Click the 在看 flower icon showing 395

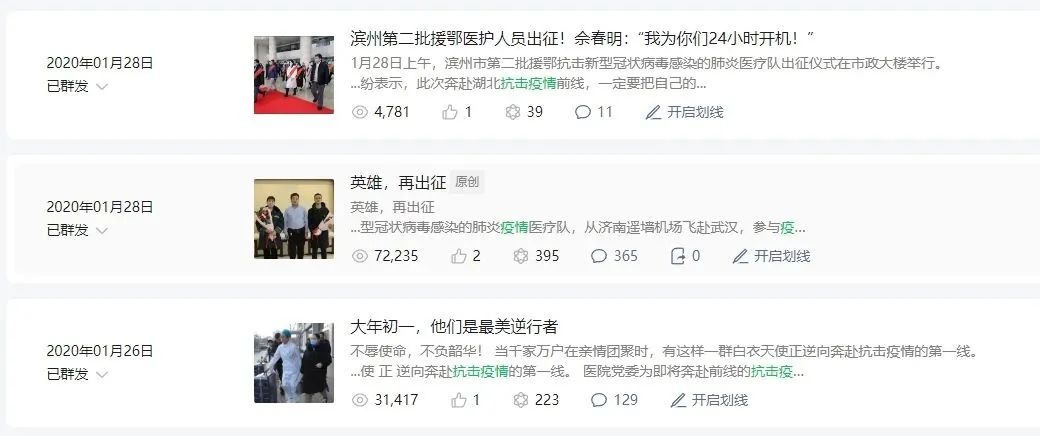pos(521,256)
